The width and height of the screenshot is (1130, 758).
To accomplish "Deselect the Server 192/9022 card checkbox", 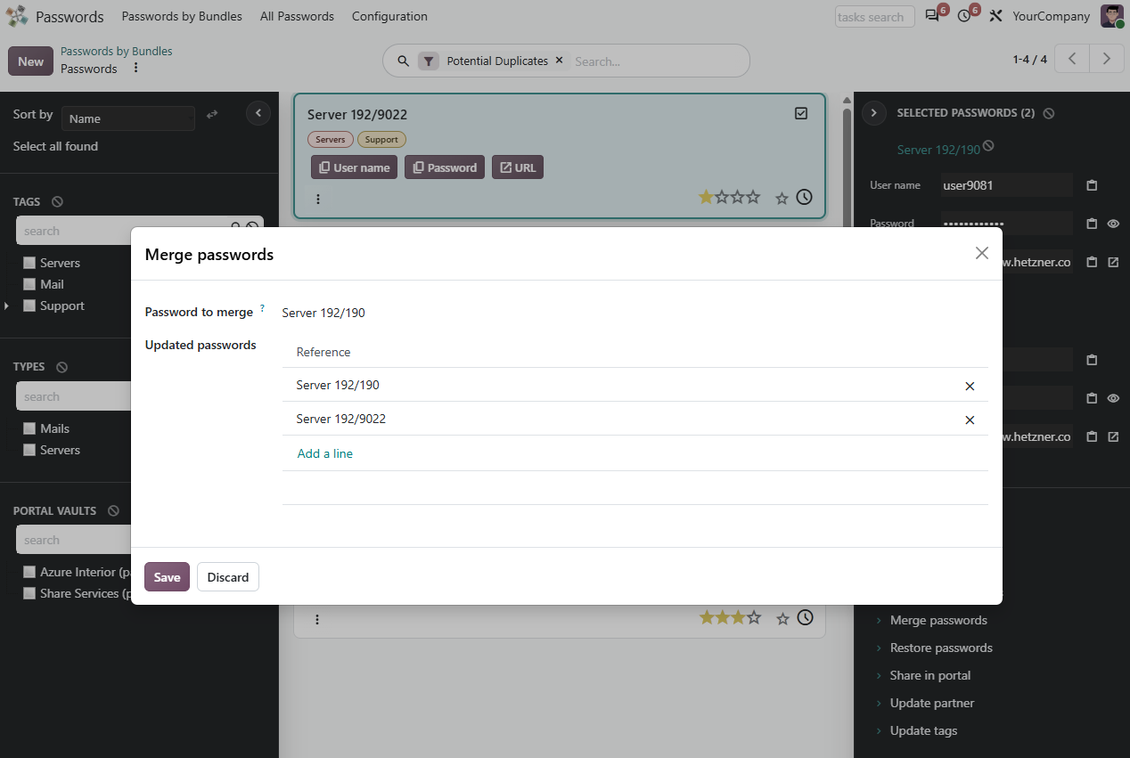I will pyautogui.click(x=801, y=114).
